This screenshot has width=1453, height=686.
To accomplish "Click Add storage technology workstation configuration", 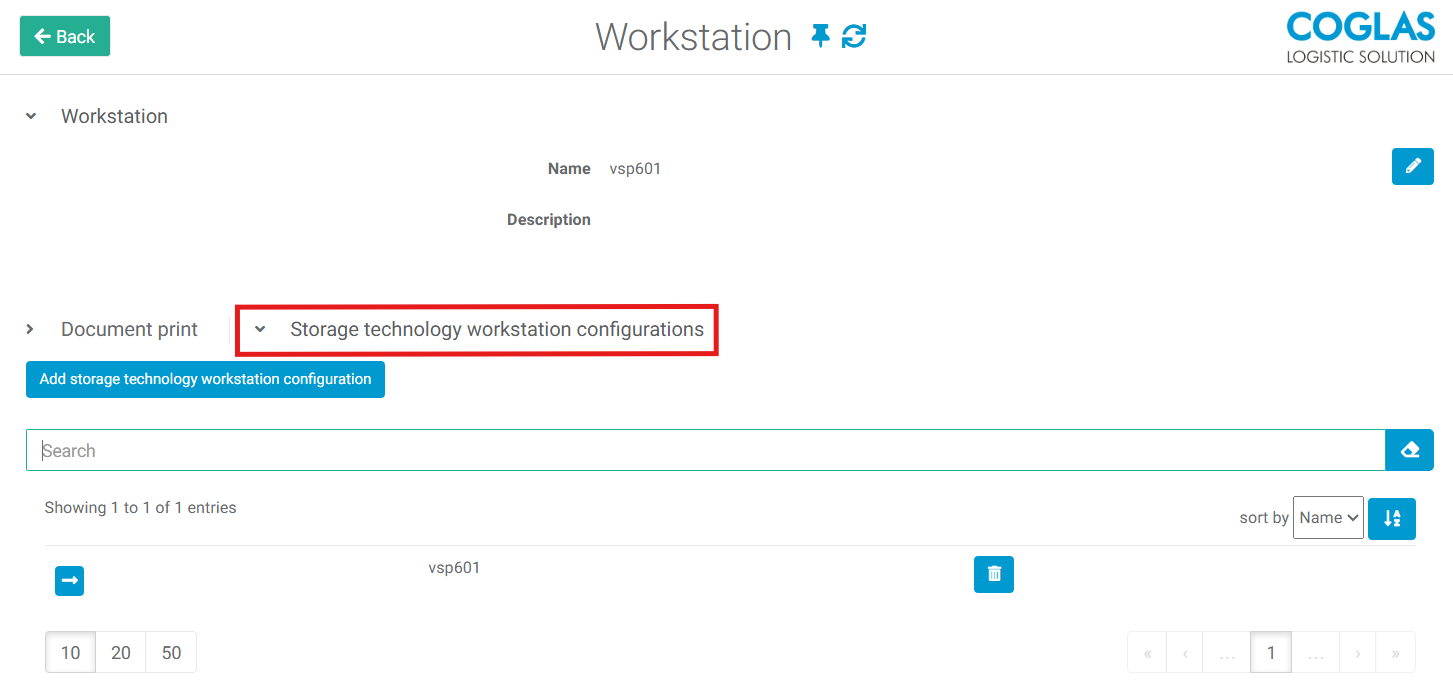I will click(205, 379).
